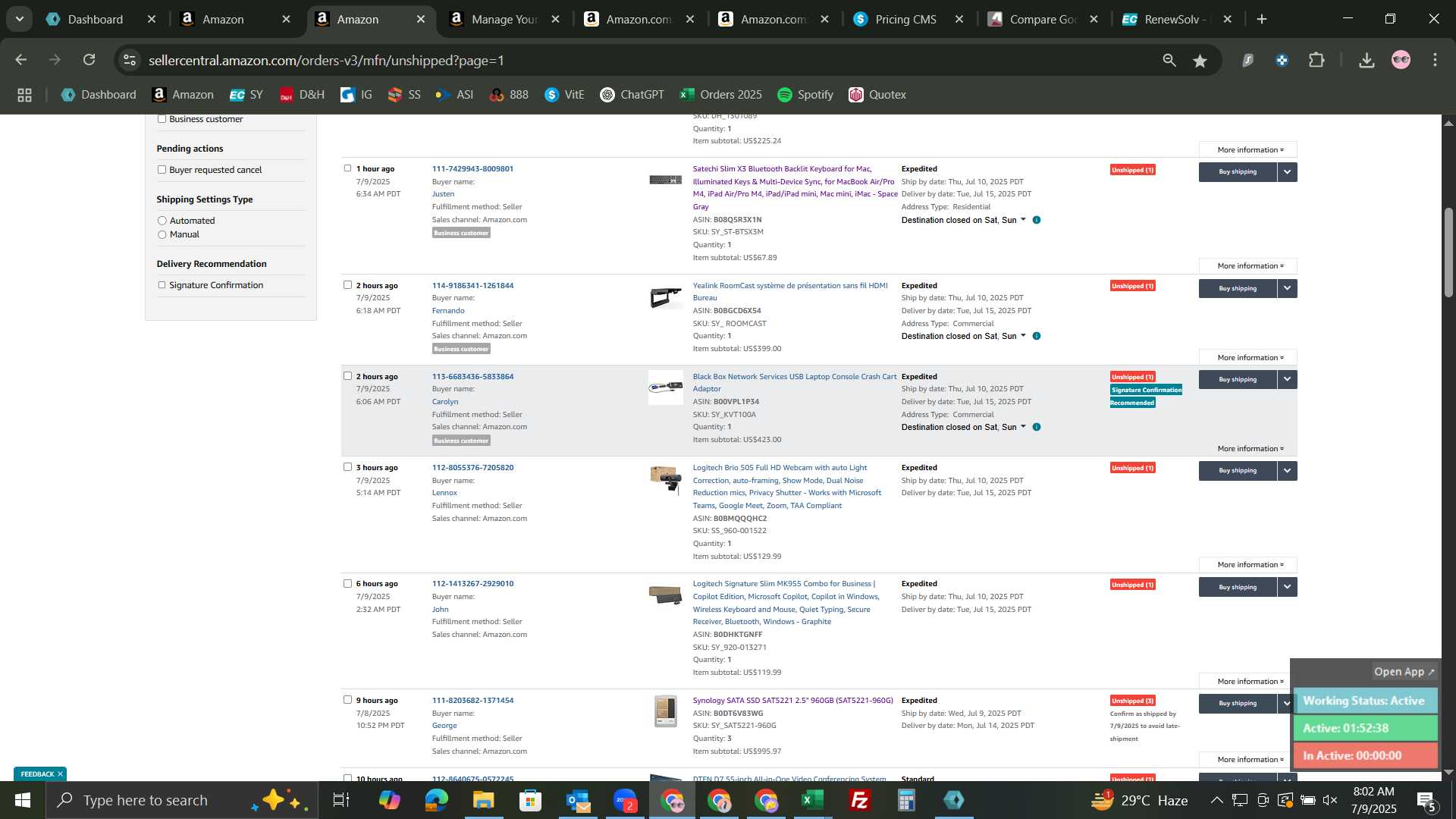Open Windows Task View icon
Viewport: 1456px width, 819px height.
tap(341, 800)
